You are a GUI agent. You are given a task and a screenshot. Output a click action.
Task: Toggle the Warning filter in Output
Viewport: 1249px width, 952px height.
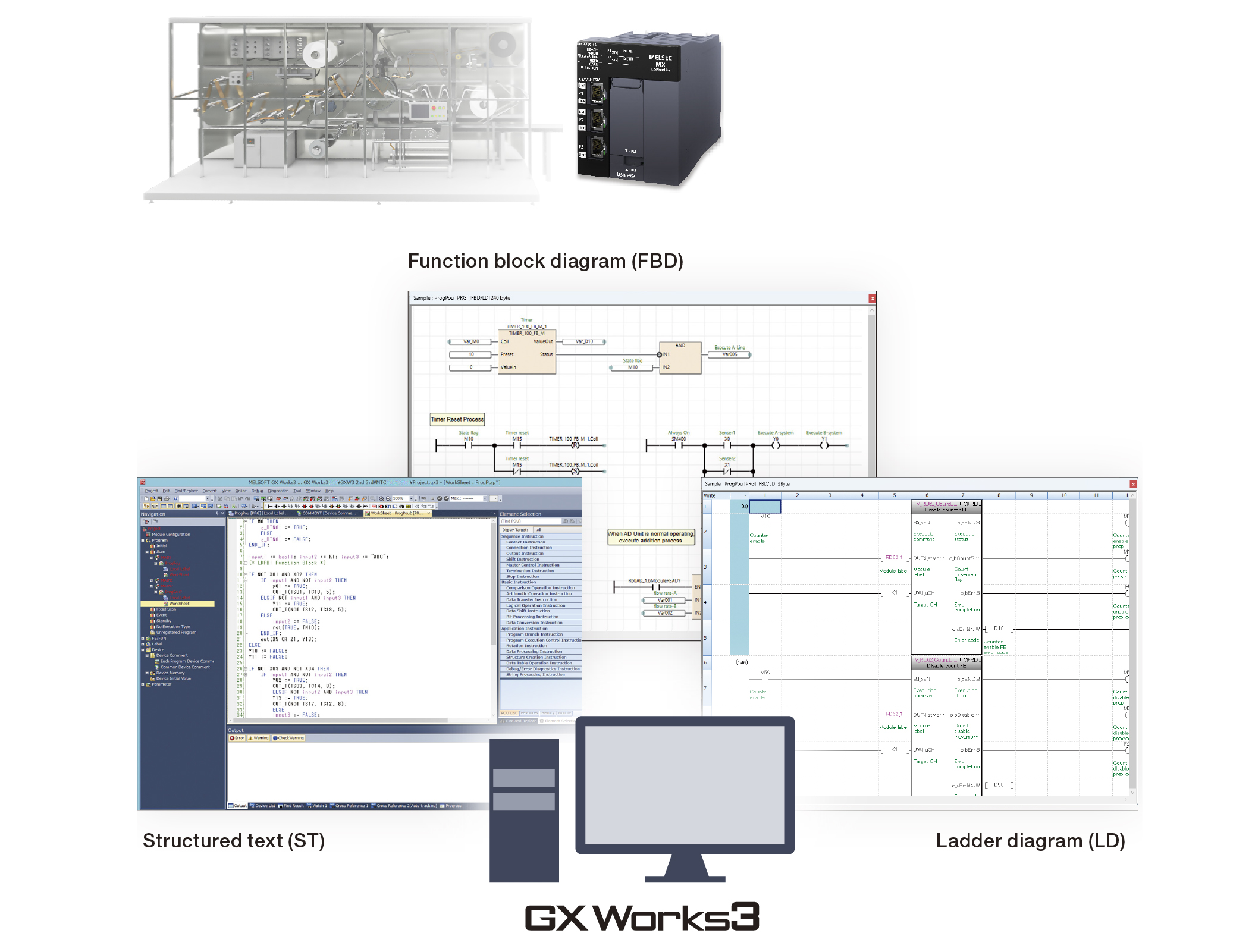259,738
